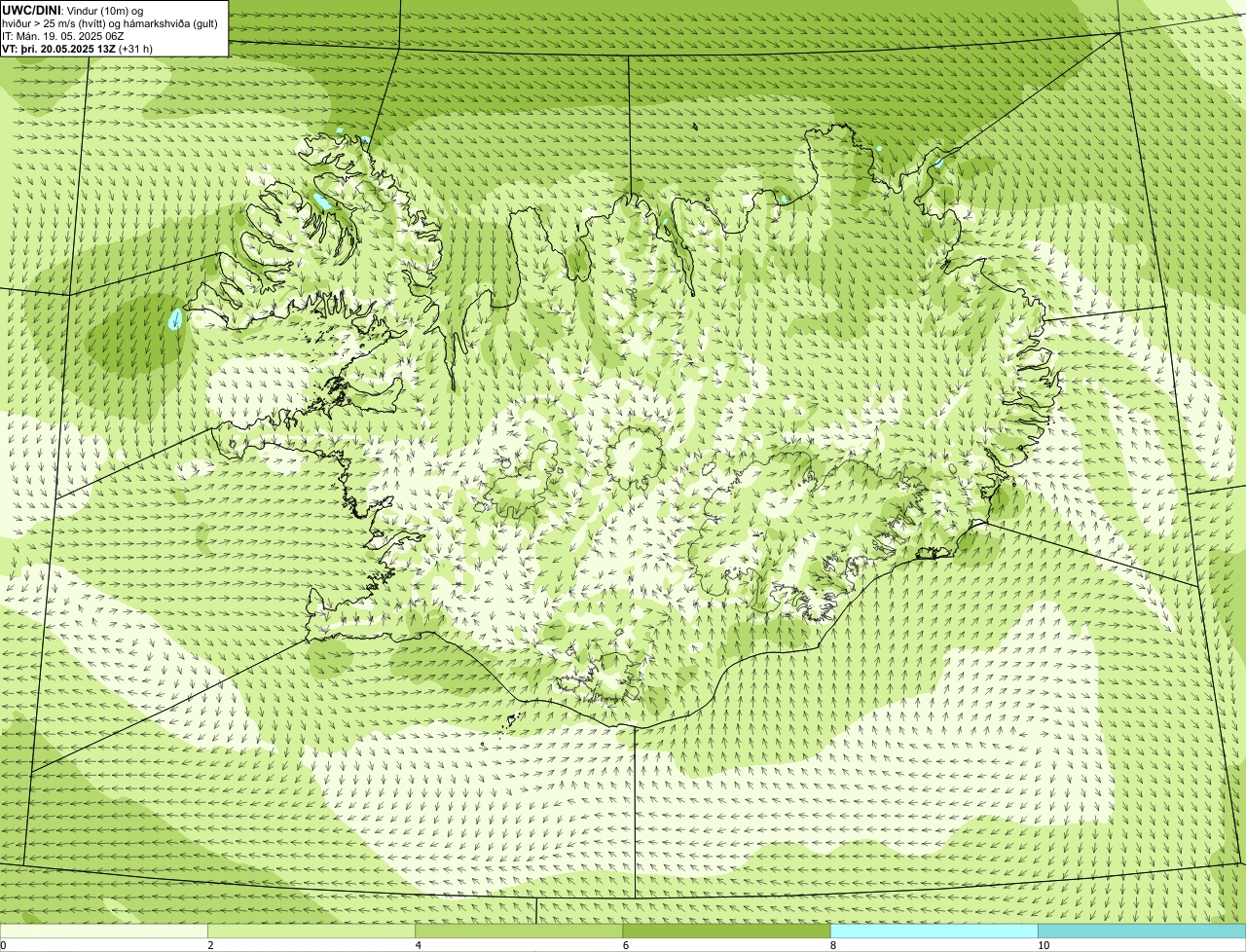Click the legend scale label "0"
The image size is (1246, 952).
tap(3, 945)
